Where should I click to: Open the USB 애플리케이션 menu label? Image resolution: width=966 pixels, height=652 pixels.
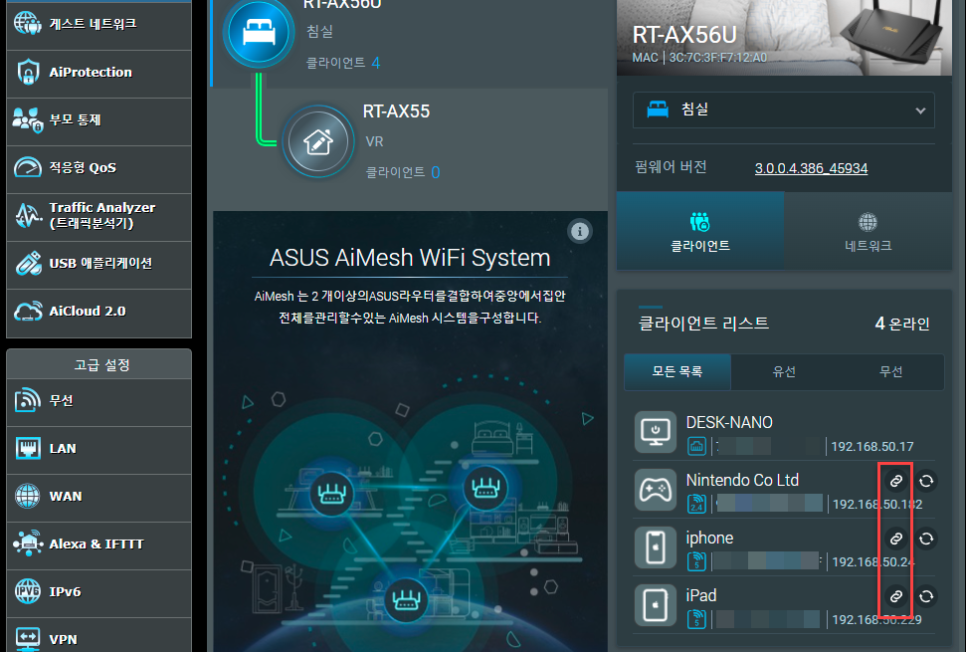pyautogui.click(x=100, y=263)
